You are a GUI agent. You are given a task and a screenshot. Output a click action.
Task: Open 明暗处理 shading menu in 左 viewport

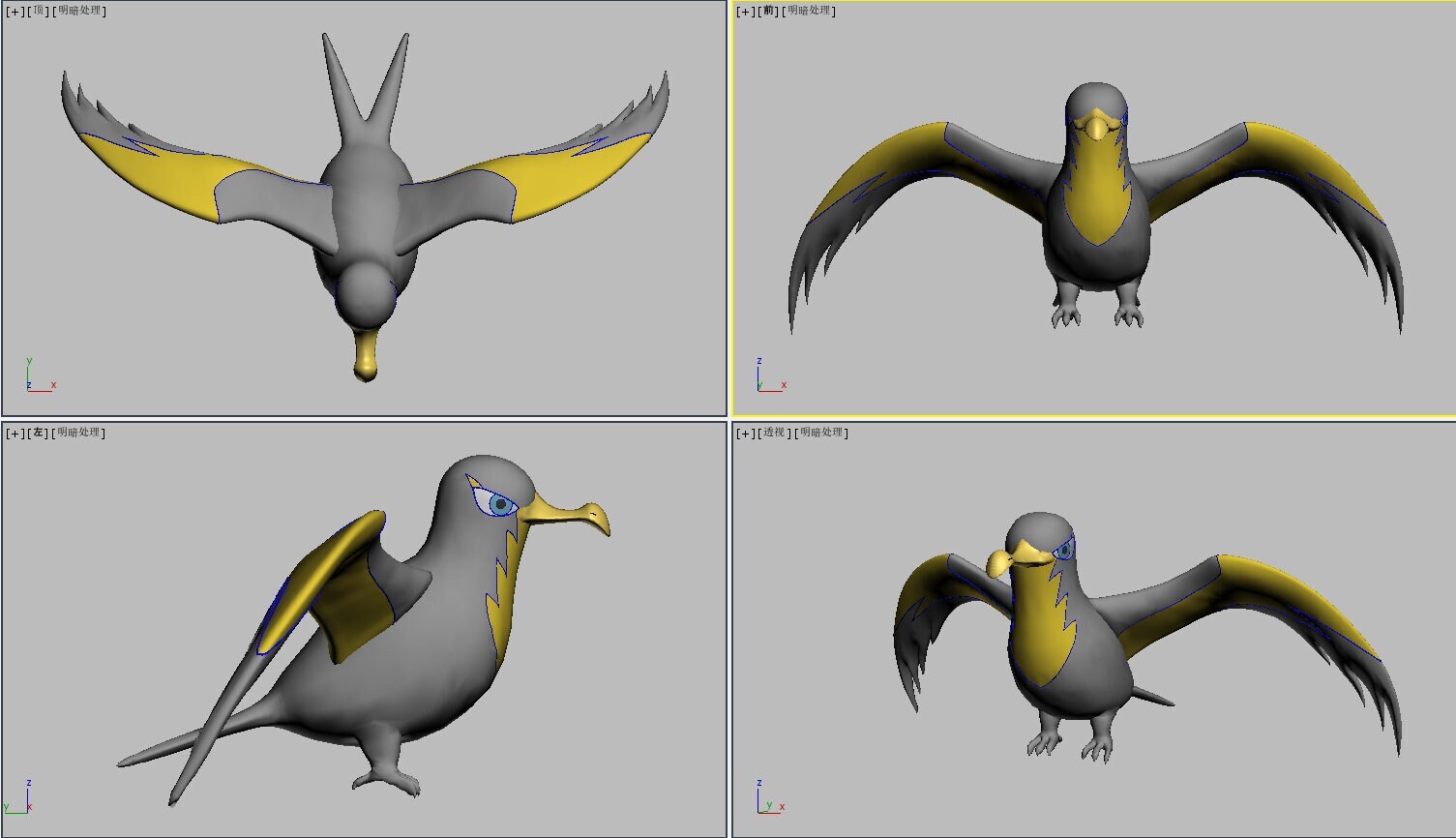point(78,433)
